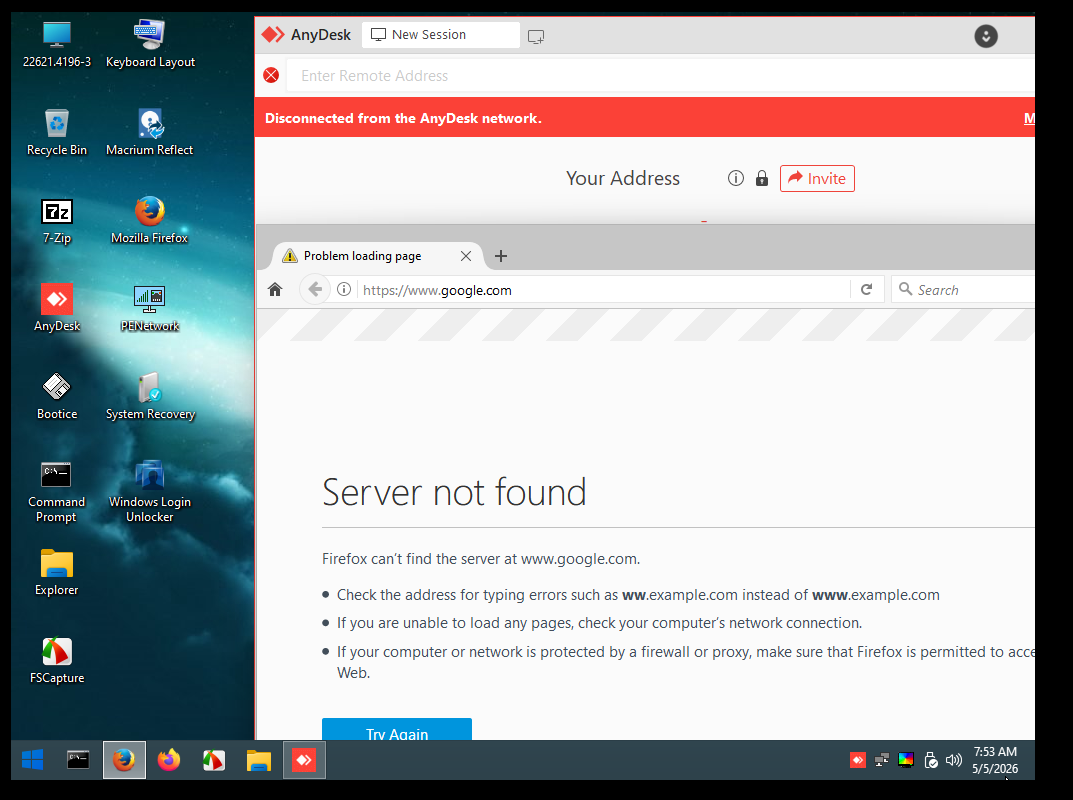Click the red disconnected status icon
Viewport: 1073px width, 800px height.
(271, 75)
